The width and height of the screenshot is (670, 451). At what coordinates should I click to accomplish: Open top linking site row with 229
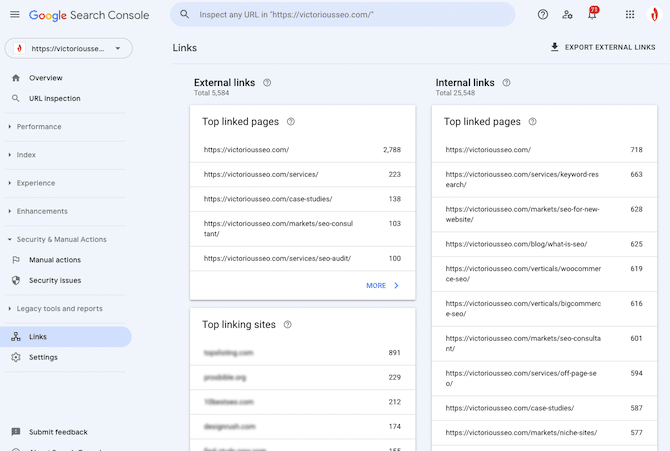tap(303, 377)
